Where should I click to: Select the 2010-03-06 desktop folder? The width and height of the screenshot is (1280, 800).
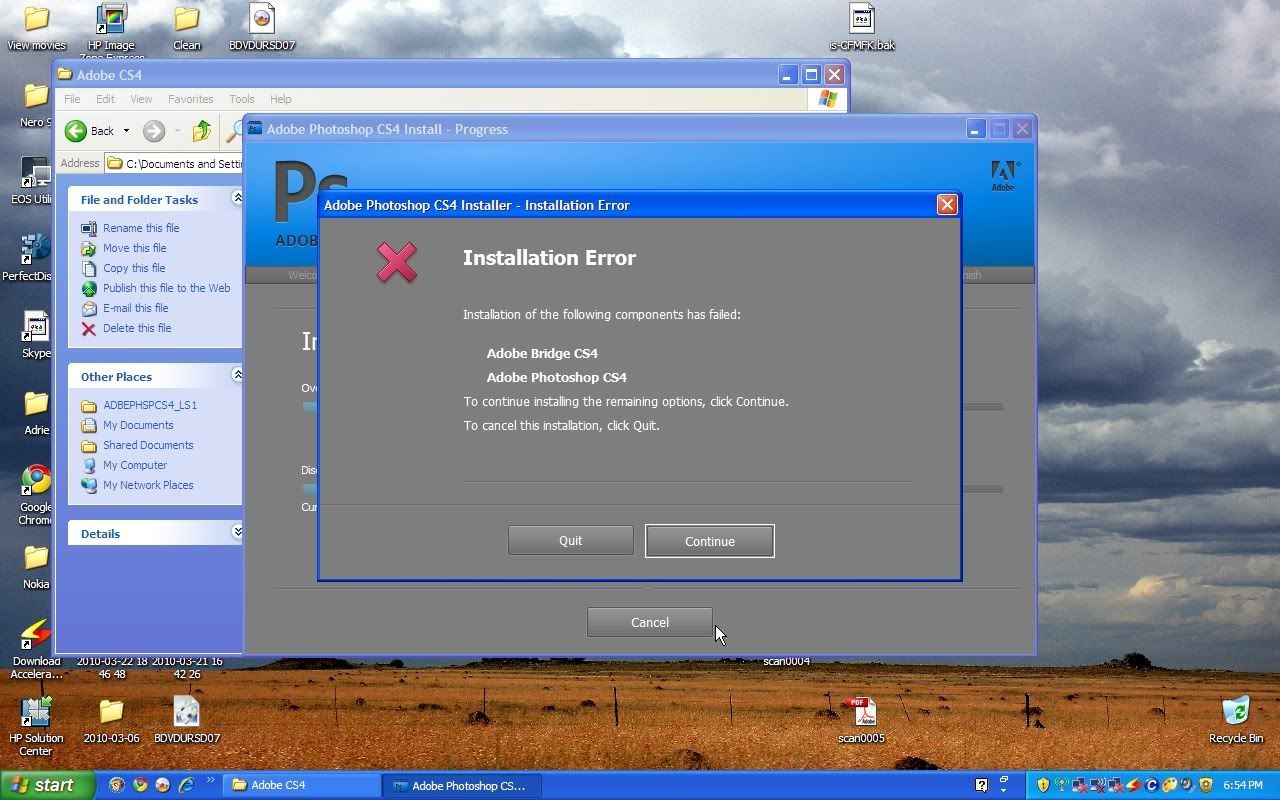(111, 720)
